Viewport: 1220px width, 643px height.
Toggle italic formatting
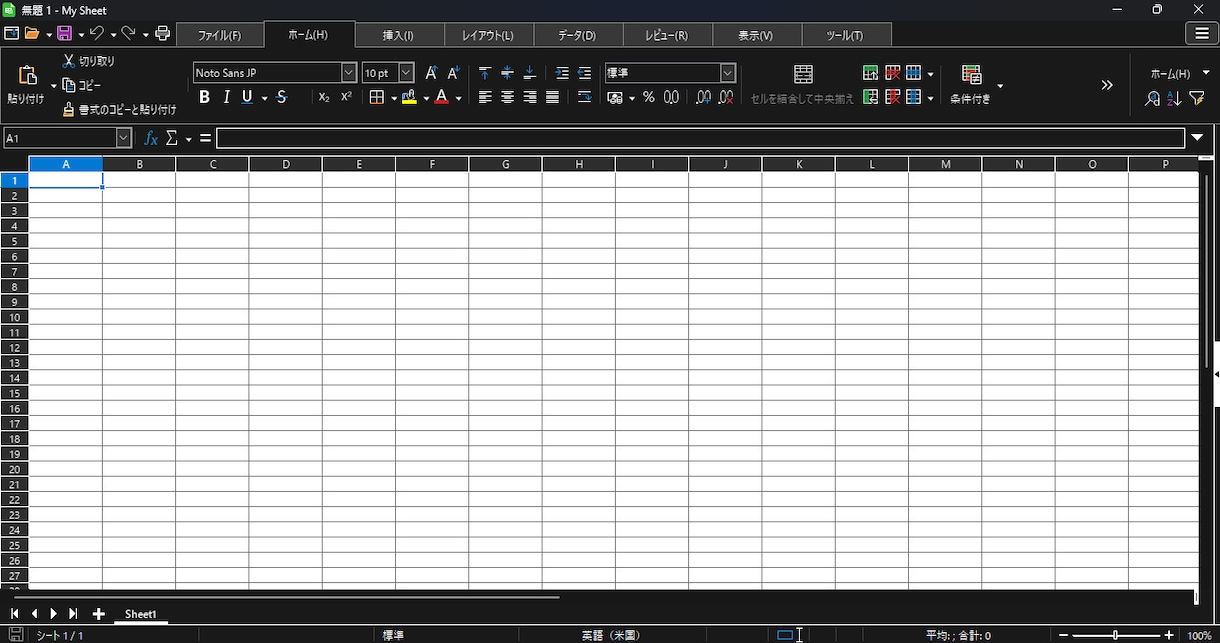[227, 97]
